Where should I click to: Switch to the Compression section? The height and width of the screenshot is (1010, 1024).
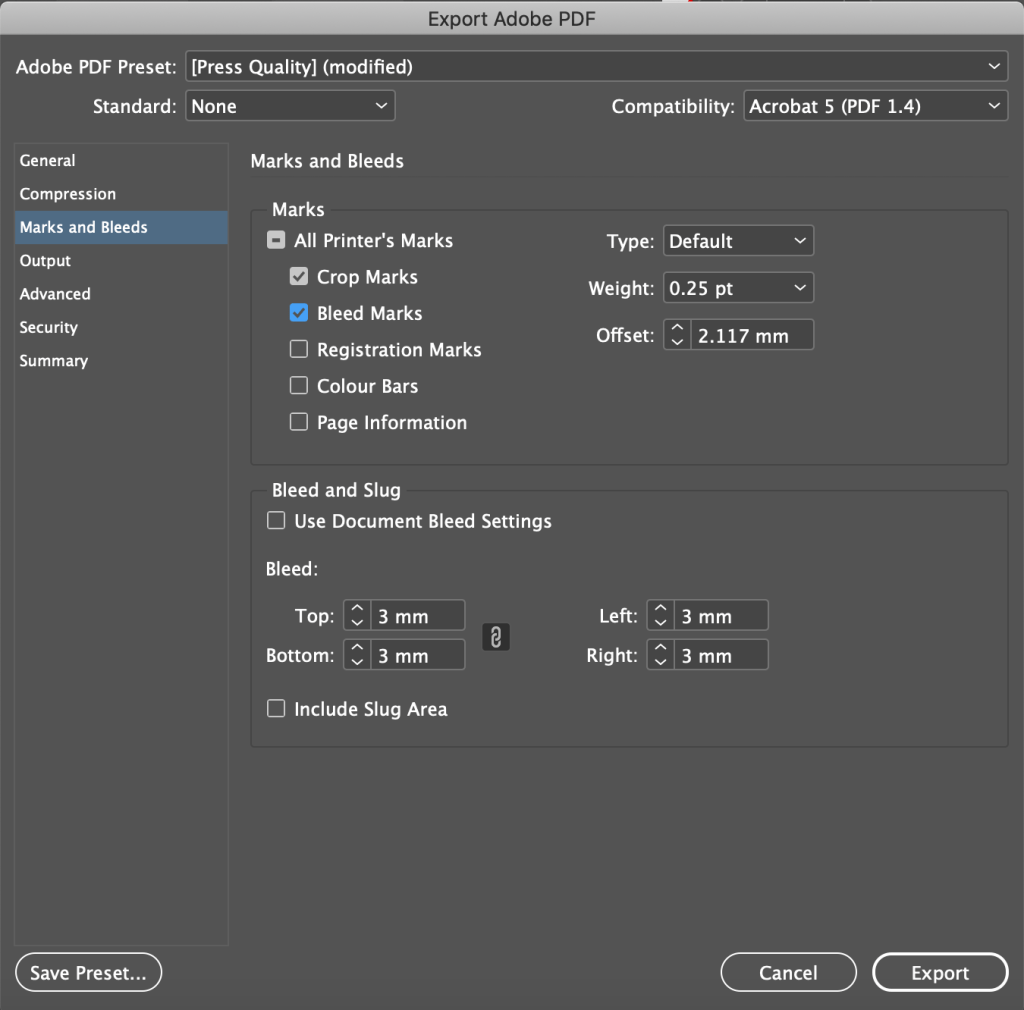pos(68,194)
